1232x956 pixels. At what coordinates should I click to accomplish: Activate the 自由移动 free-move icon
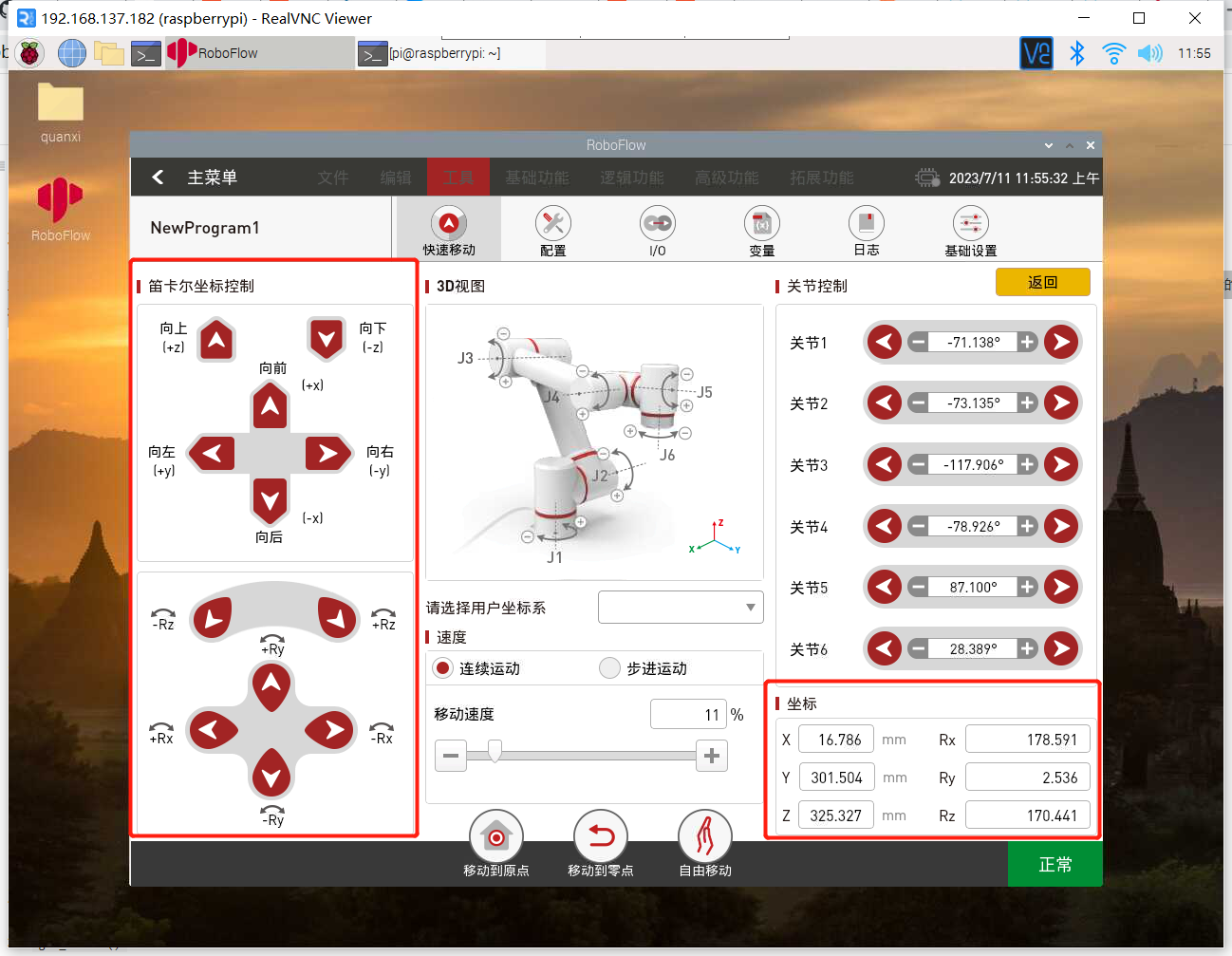coord(704,836)
